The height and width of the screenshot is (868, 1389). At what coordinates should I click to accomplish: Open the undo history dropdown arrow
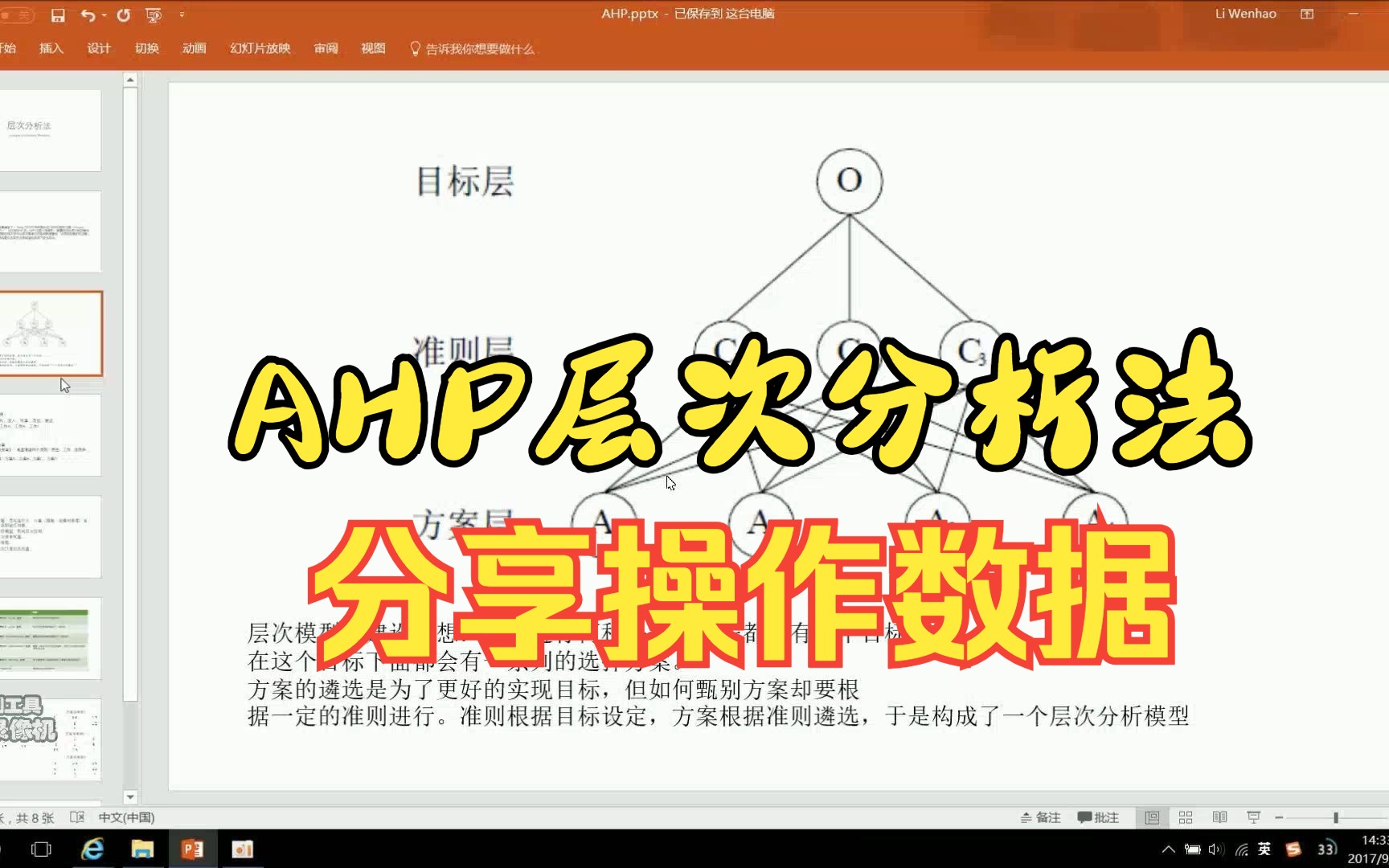pyautogui.click(x=104, y=14)
